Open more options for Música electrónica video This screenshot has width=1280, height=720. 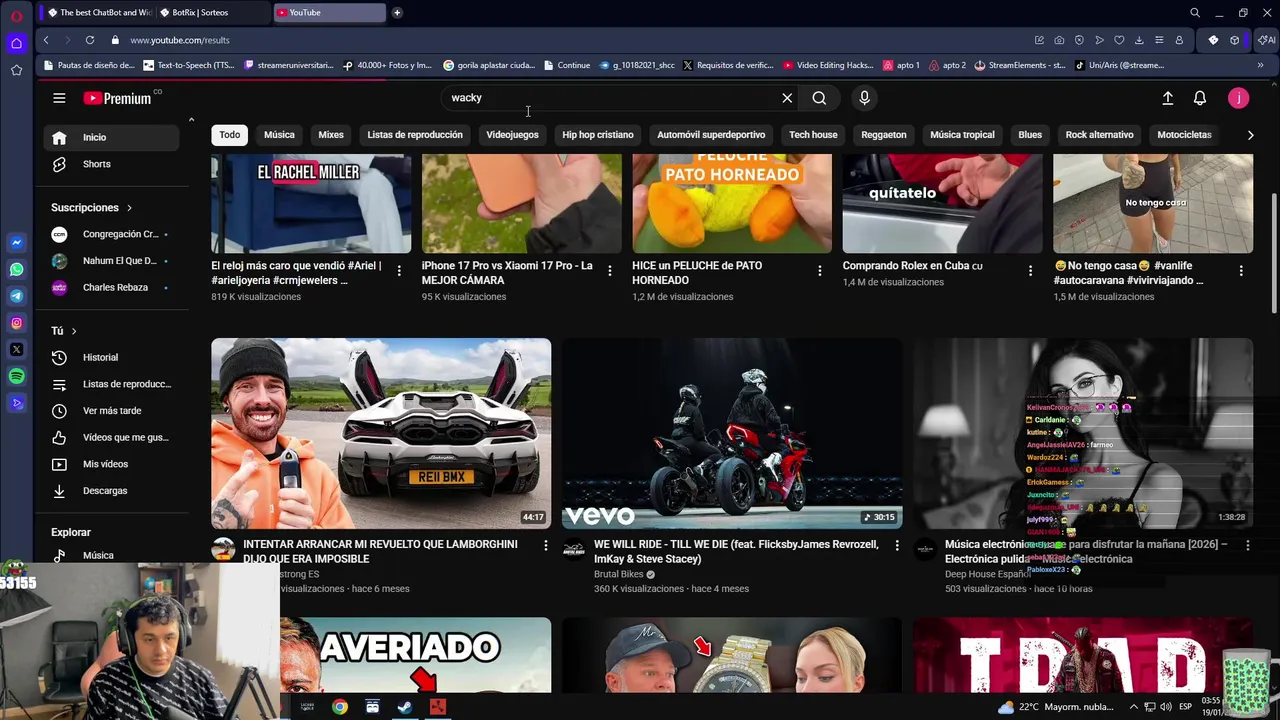(1248, 545)
